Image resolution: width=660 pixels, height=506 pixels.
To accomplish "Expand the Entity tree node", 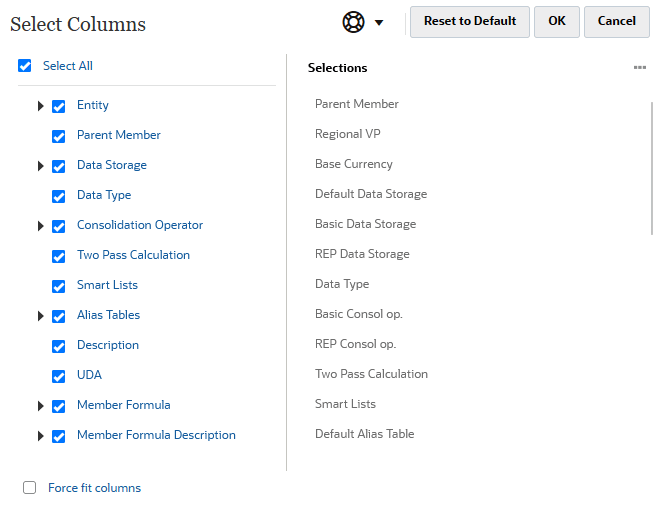I will click(41, 106).
